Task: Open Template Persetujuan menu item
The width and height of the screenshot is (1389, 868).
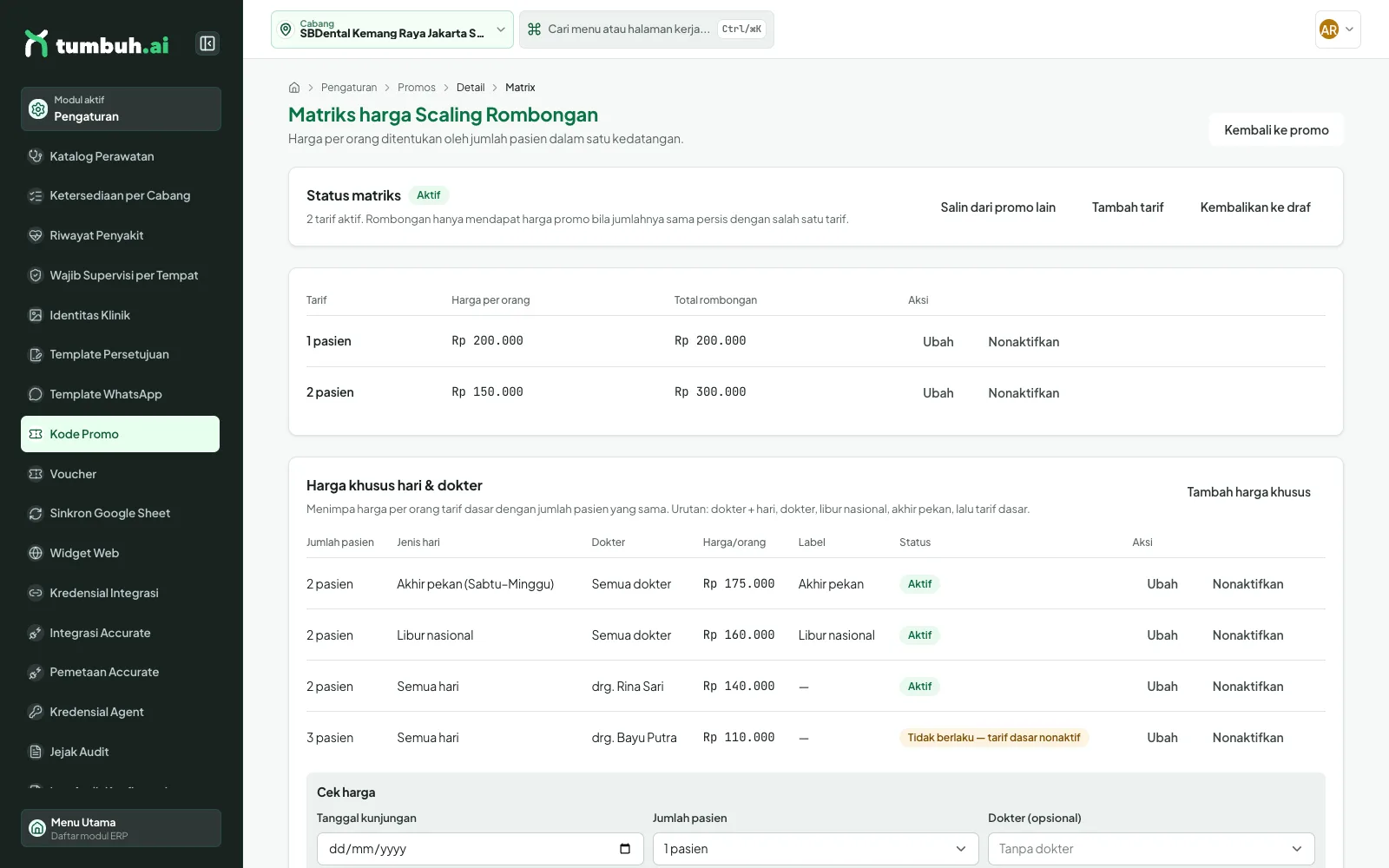Action: tap(120, 354)
